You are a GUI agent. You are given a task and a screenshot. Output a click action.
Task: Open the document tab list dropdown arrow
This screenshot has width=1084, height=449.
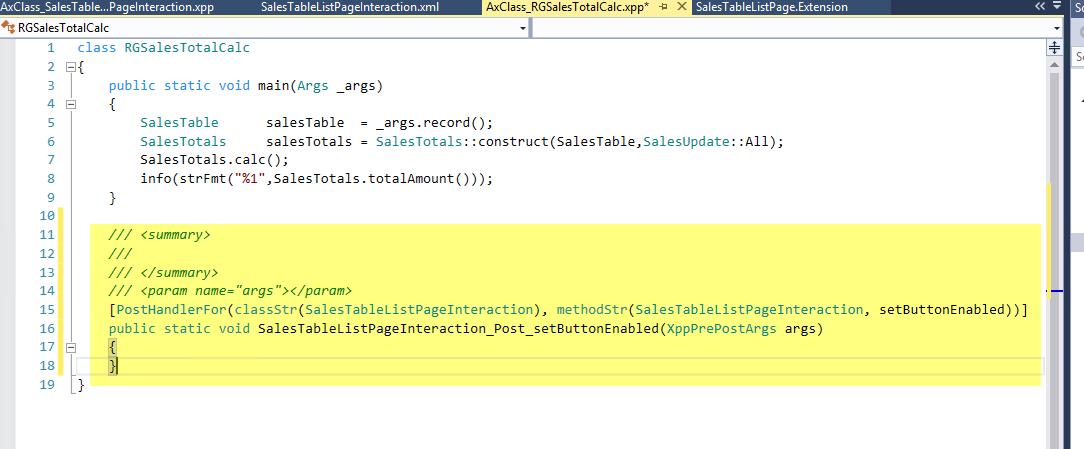point(1058,7)
